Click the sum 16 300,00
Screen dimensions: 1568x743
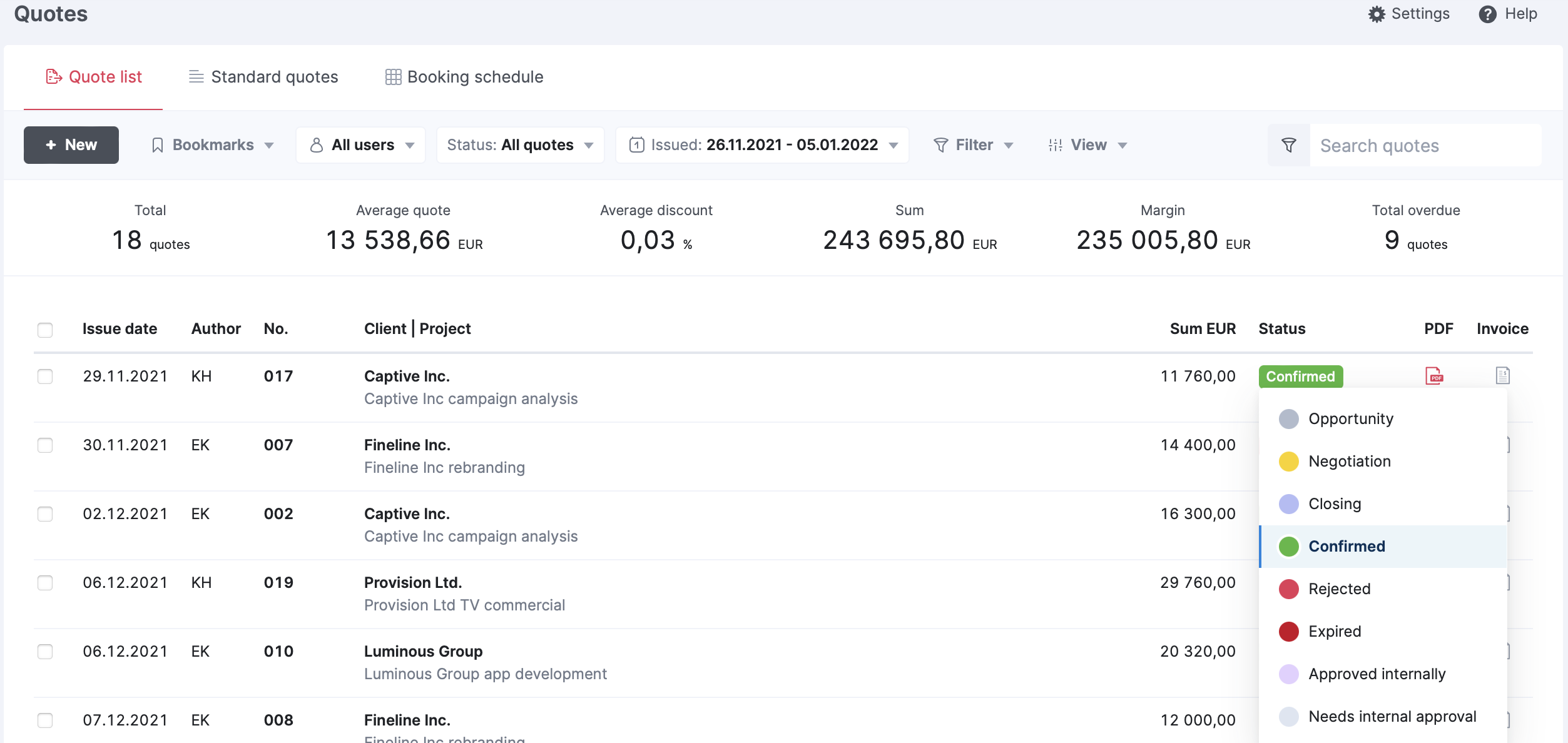pyautogui.click(x=1198, y=513)
